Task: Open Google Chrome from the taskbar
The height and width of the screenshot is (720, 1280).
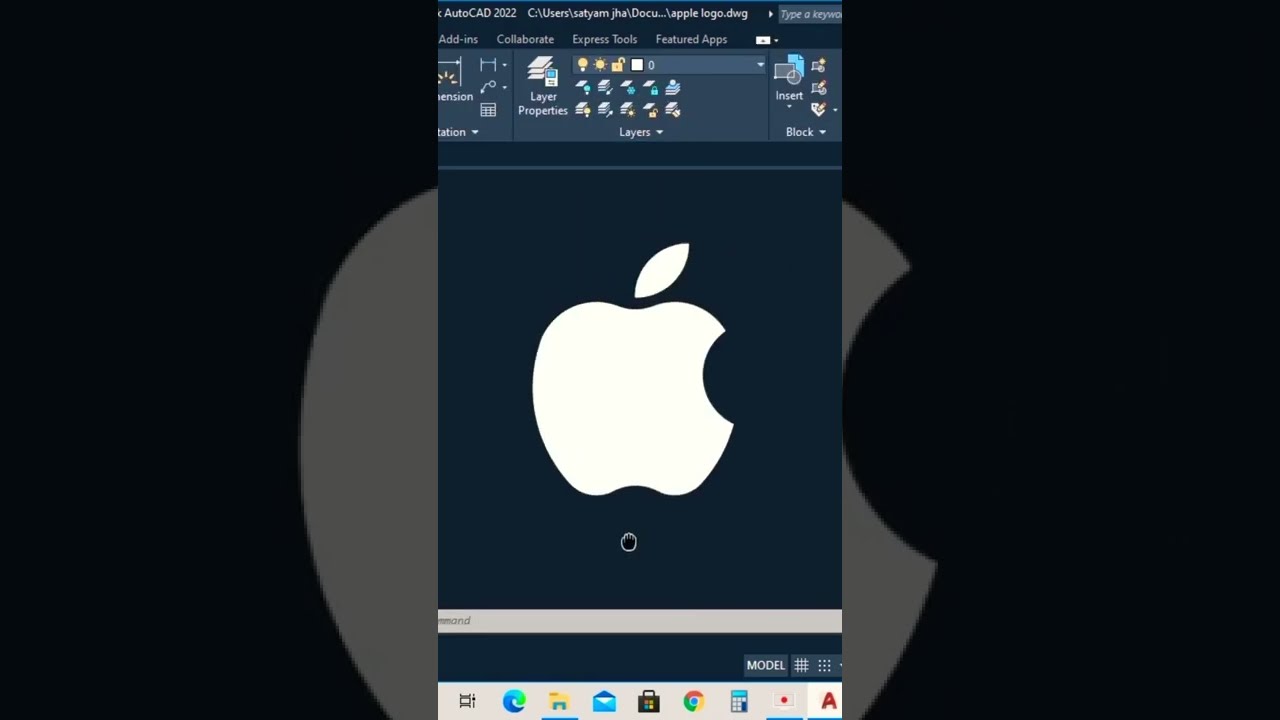Action: 693,701
